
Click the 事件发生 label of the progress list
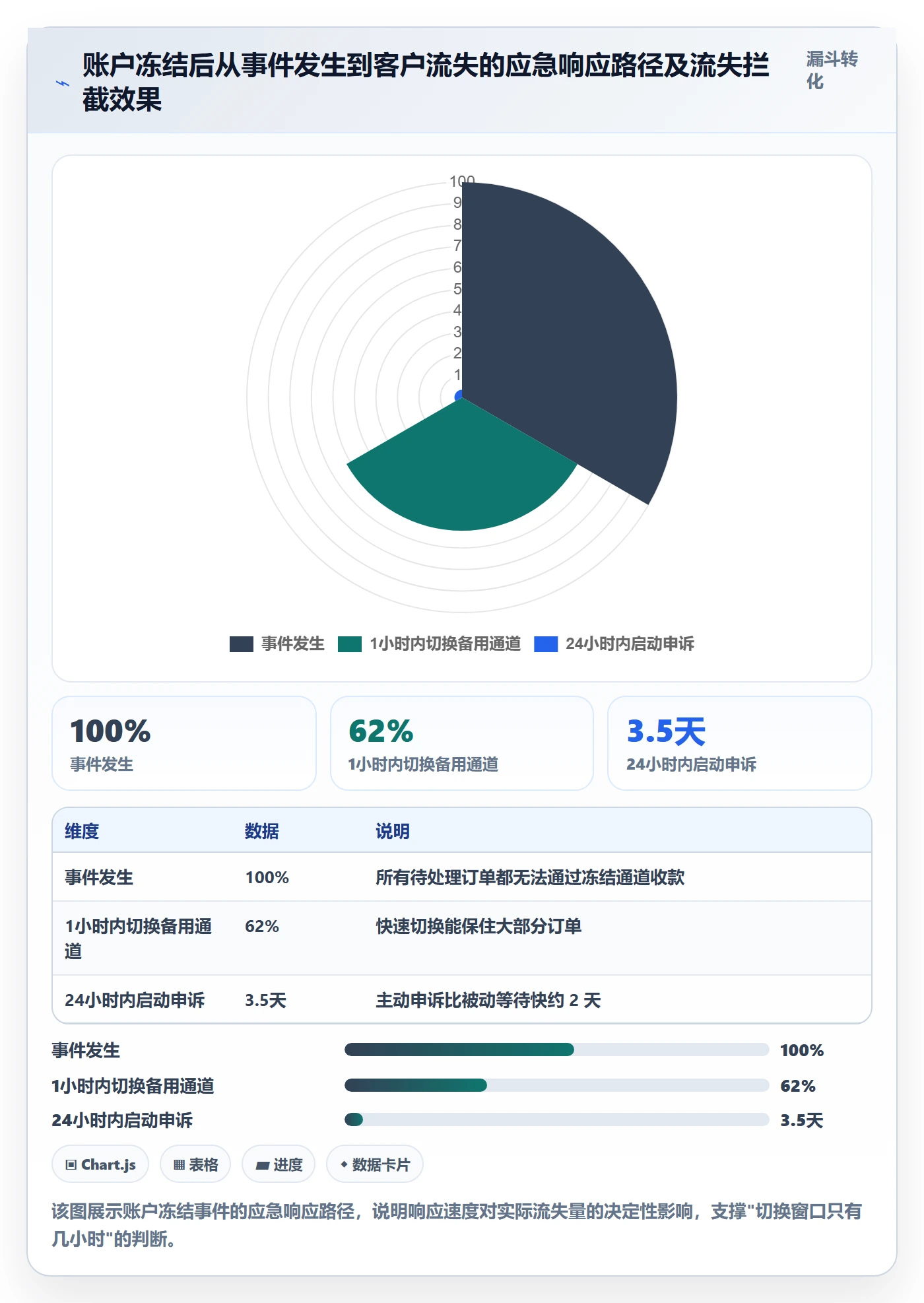click(x=86, y=1050)
